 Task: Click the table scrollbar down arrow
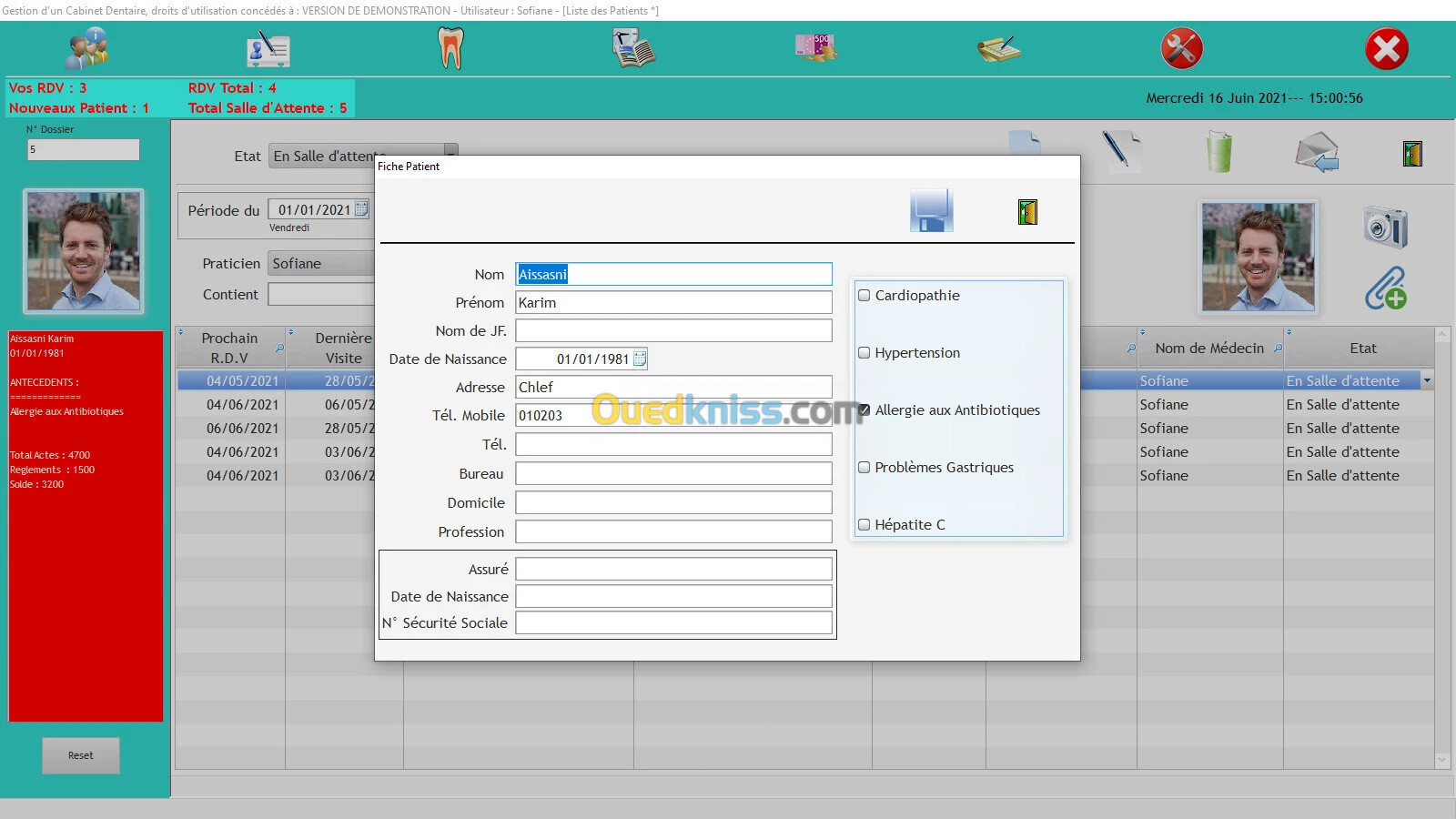point(1441,760)
